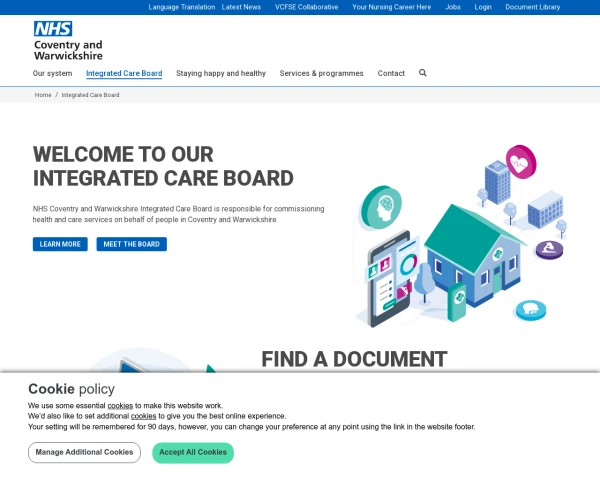Accept all cookies
600x480 pixels.
193,452
